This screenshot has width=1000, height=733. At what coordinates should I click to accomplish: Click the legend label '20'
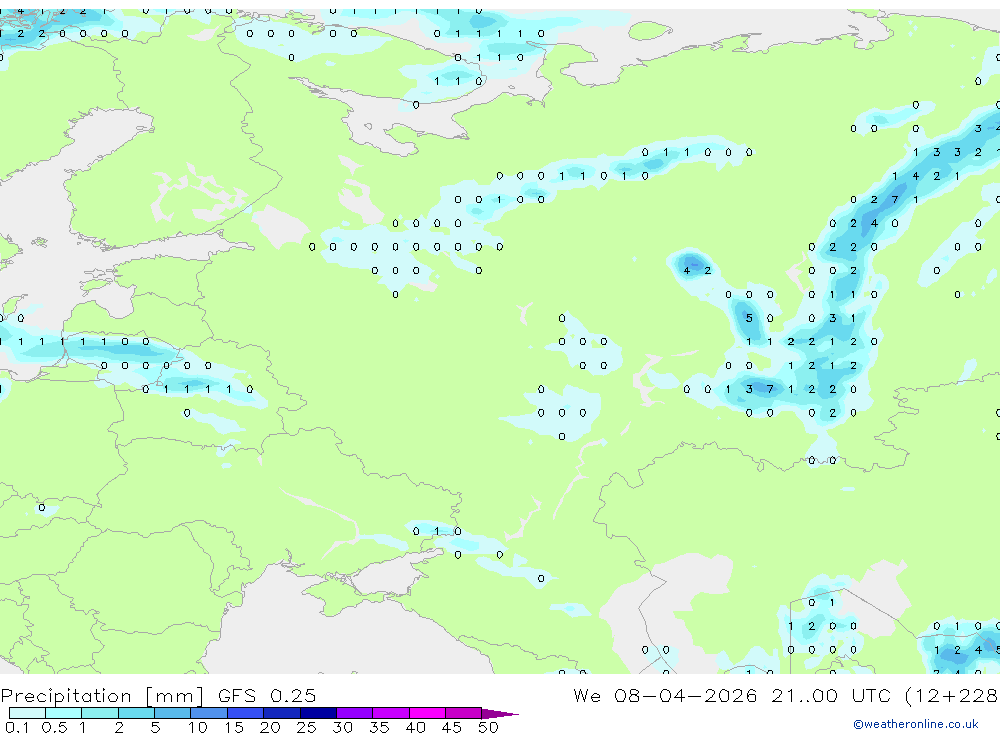270,727
